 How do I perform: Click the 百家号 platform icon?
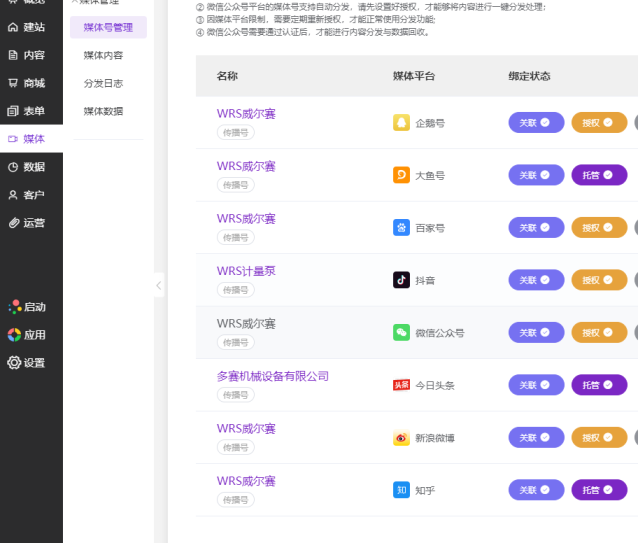(401, 228)
